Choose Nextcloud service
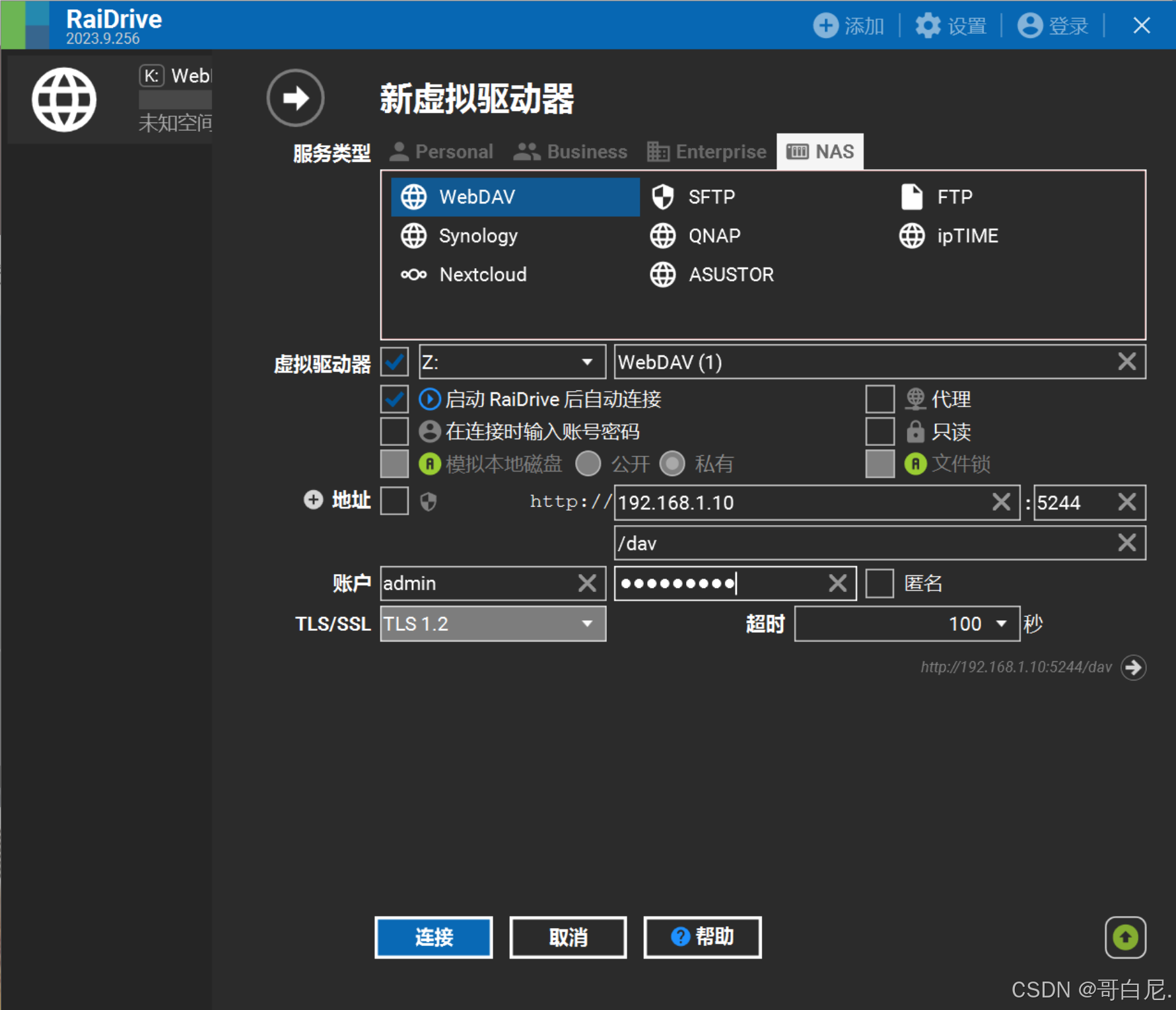The height and width of the screenshot is (1010, 1176). point(464,274)
